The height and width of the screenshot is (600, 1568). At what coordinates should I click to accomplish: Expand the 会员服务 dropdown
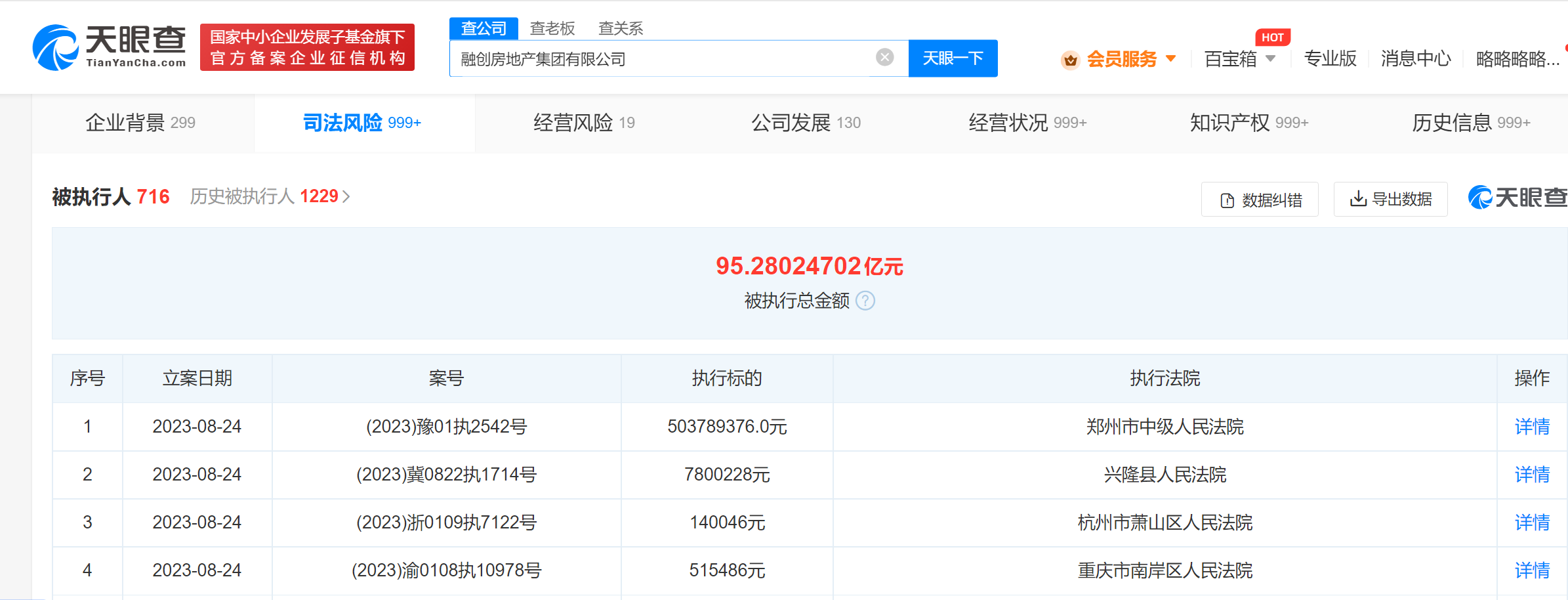click(x=1171, y=59)
